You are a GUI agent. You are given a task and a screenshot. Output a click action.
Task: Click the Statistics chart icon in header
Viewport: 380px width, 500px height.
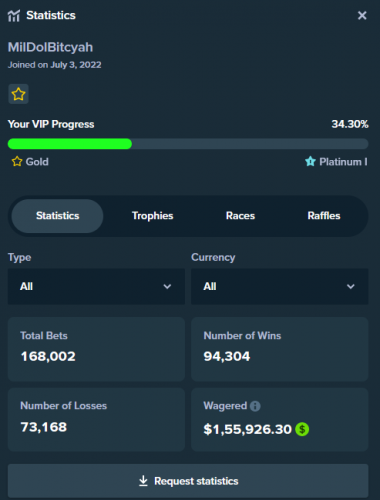14,16
